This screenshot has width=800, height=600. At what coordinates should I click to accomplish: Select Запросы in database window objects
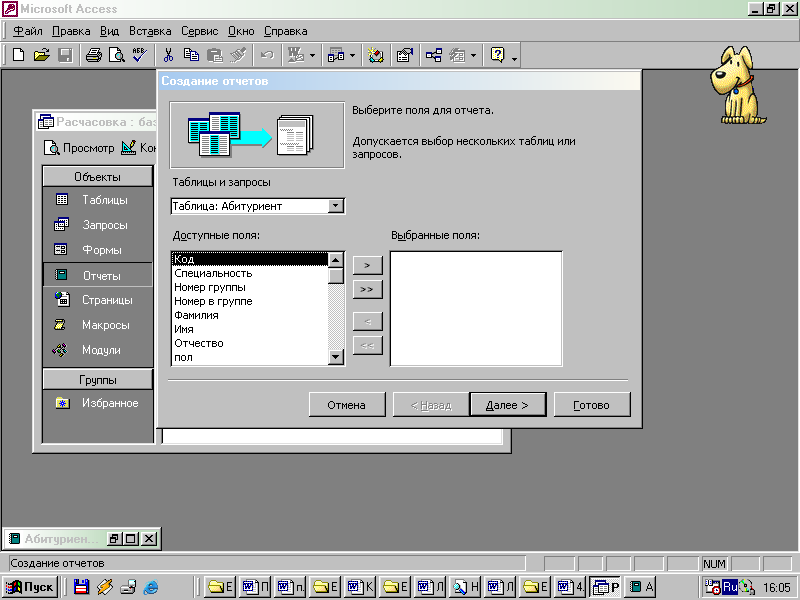click(x=97, y=225)
